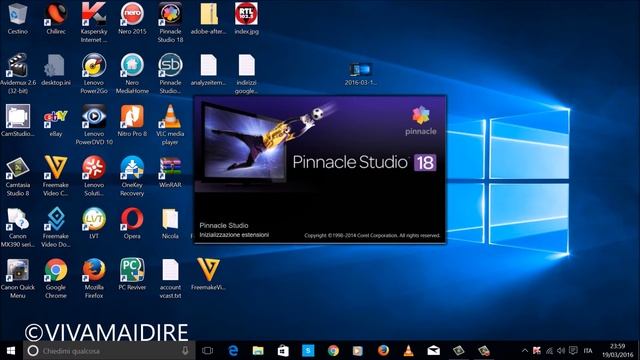This screenshot has height=360, width=640.
Task: Launch the Chilirec desktop shortcut
Action: pyautogui.click(x=56, y=18)
